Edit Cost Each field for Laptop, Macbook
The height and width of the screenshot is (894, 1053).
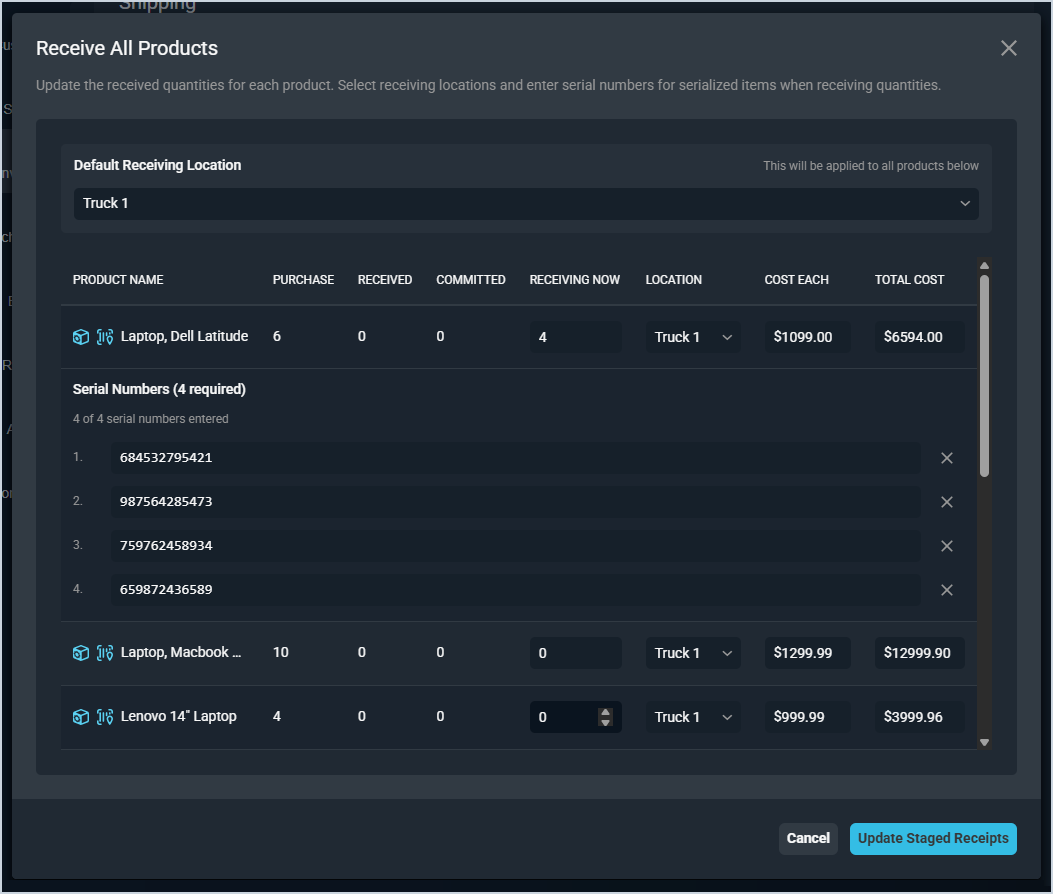tap(807, 653)
